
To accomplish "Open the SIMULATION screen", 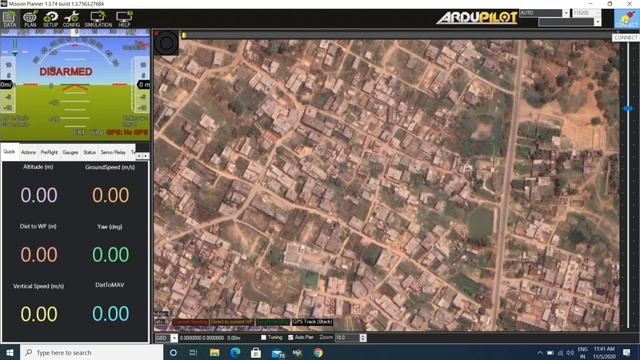I will click(x=98, y=19).
